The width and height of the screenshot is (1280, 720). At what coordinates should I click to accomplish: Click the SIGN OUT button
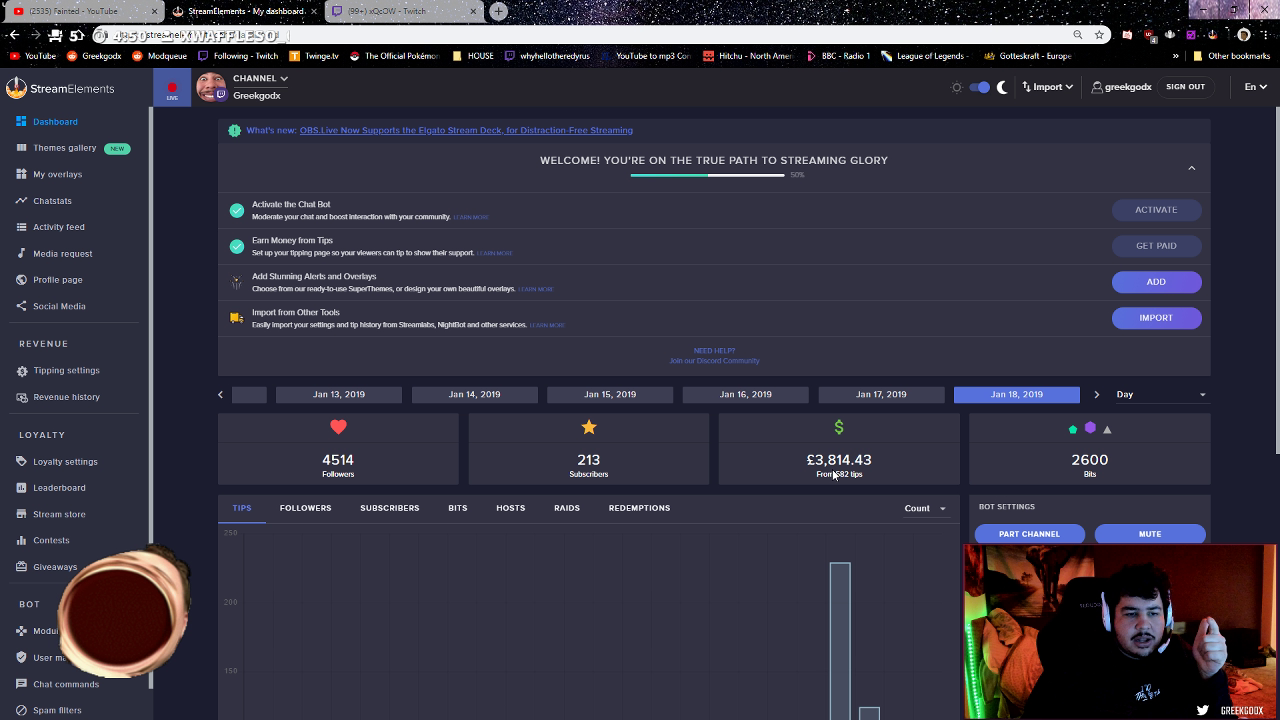(1185, 87)
